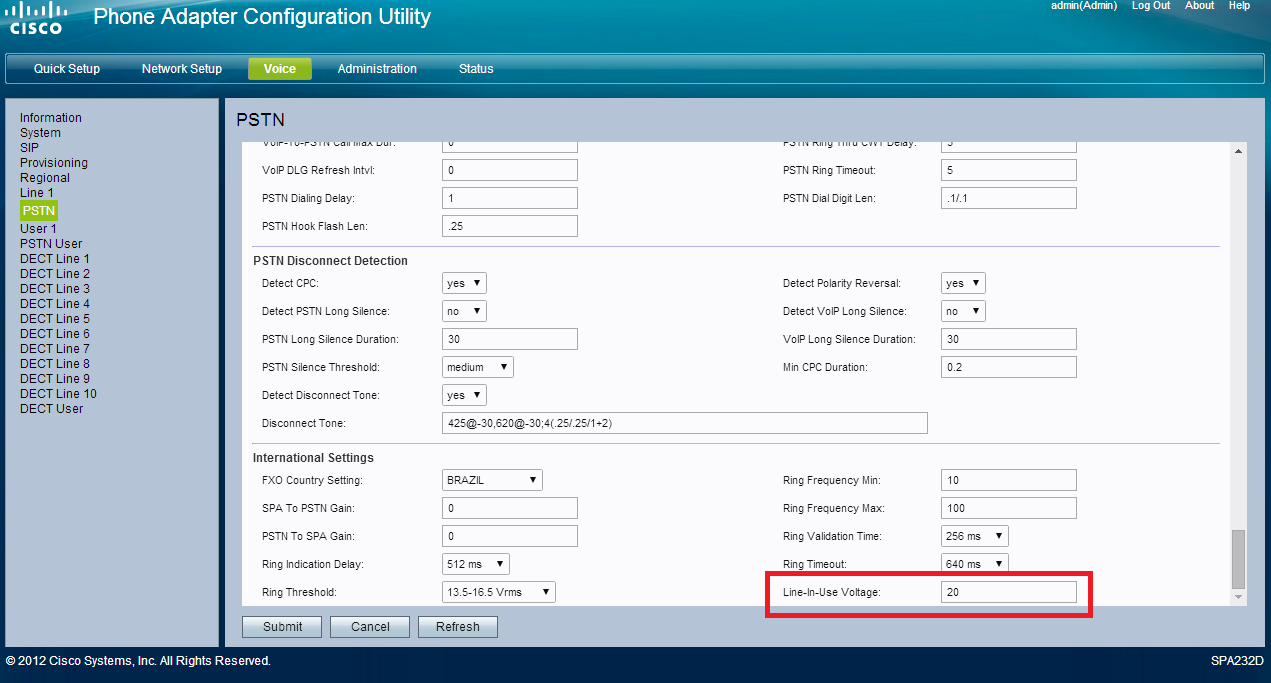Screen dimensions: 1271x683
Task: Go to the Status tab
Action: click(x=476, y=69)
